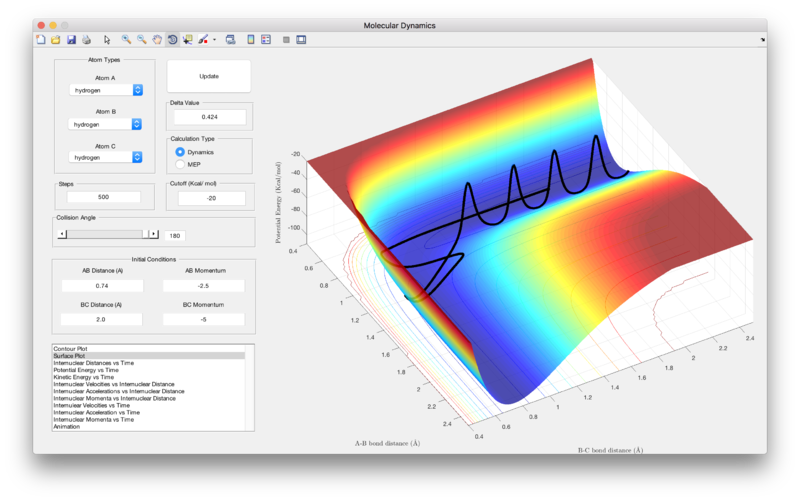Select Animation in the plot list
Screen dimensions: 800x501
point(67,427)
